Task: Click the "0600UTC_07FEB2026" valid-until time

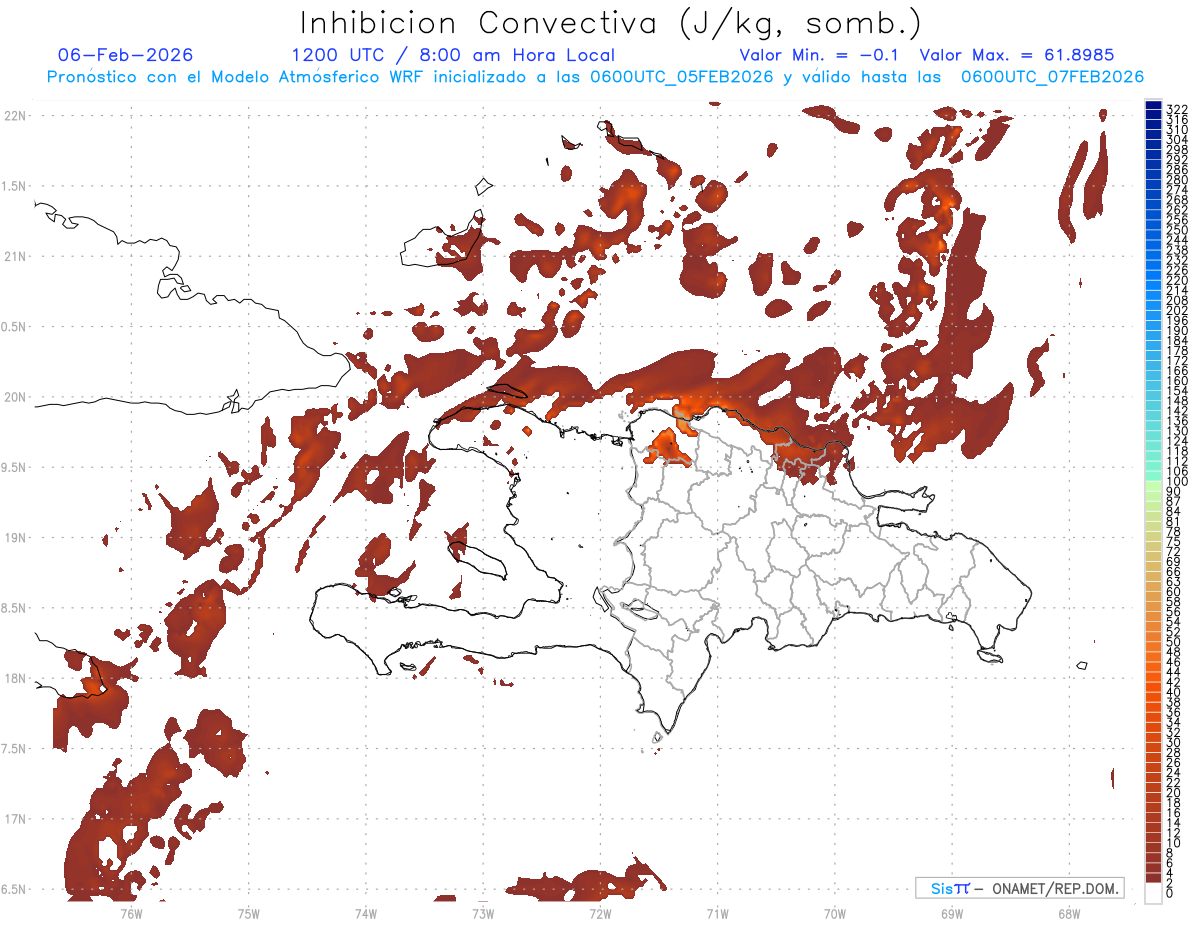Action: 1052,77
